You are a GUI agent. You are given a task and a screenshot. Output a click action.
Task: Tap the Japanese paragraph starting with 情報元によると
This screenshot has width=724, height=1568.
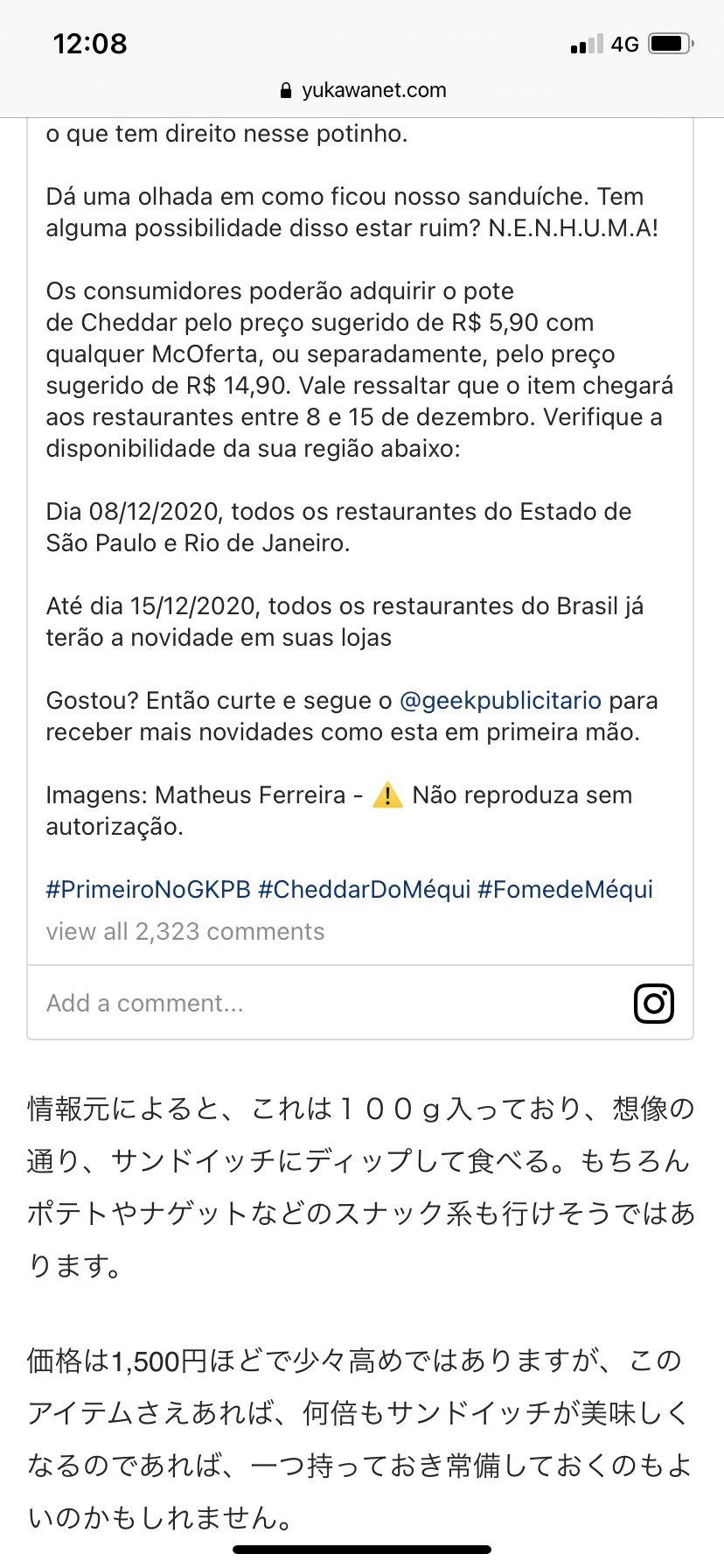click(x=360, y=1186)
